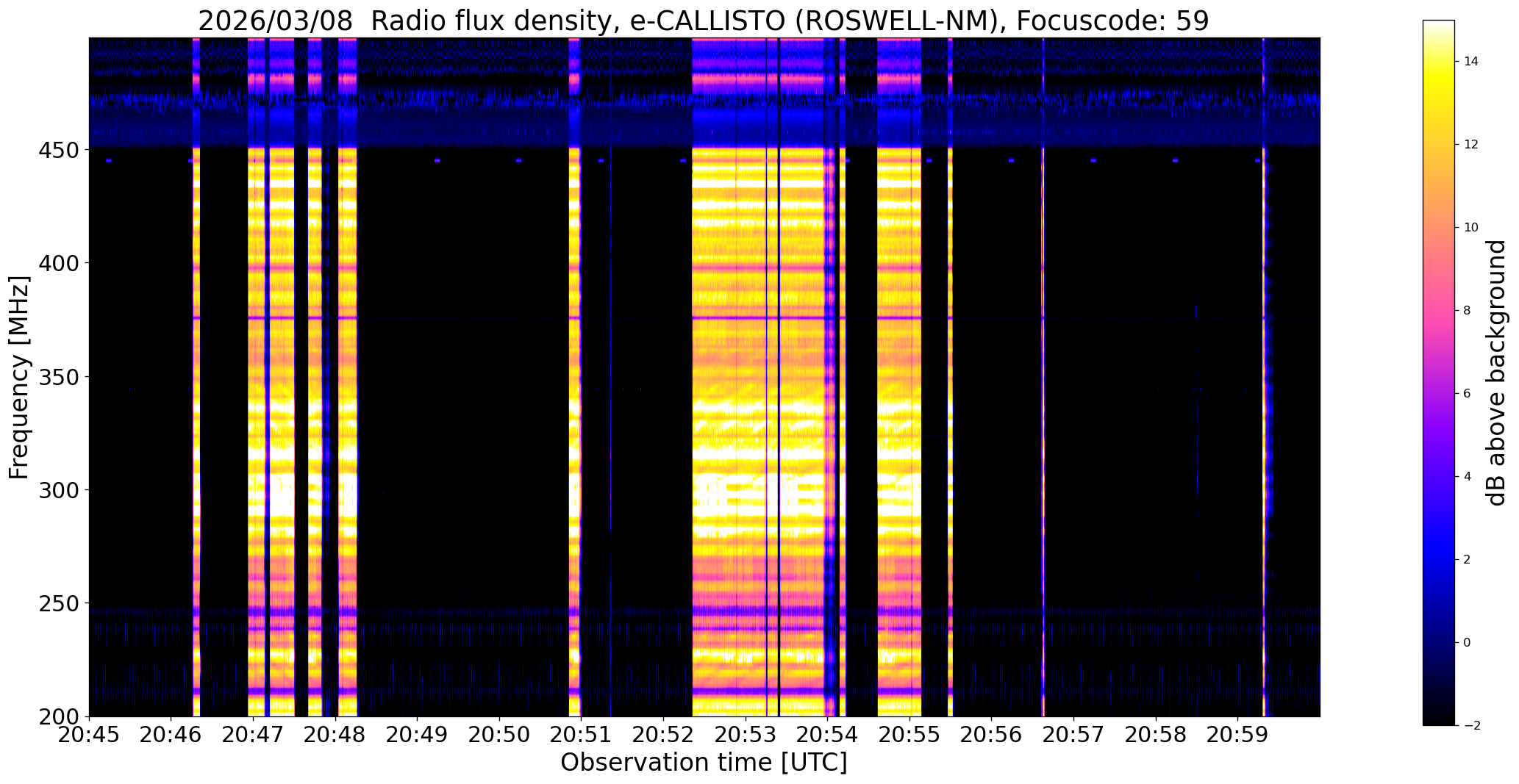Click the 20:53 time tick label
This screenshot has width=1519, height=784.
click(x=746, y=735)
